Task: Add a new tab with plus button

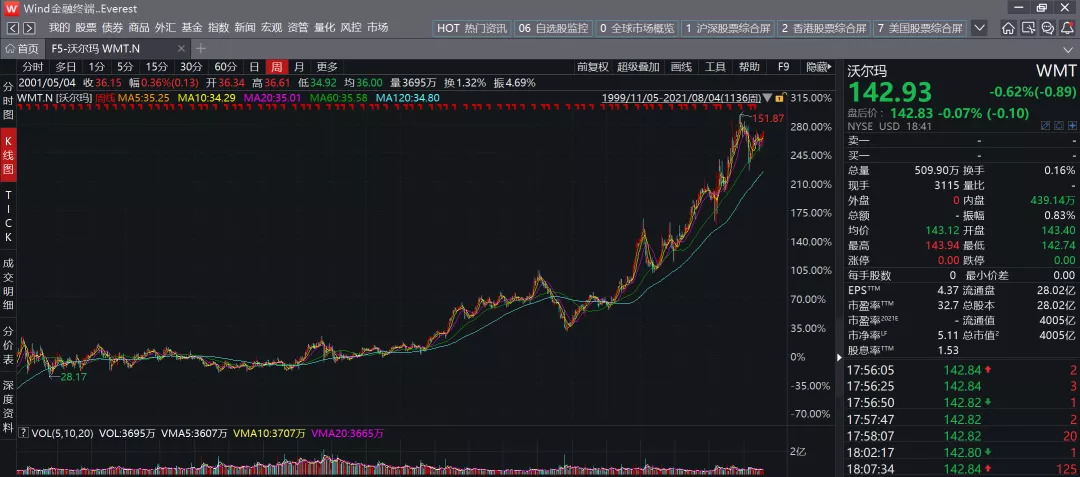Action: (x=200, y=48)
